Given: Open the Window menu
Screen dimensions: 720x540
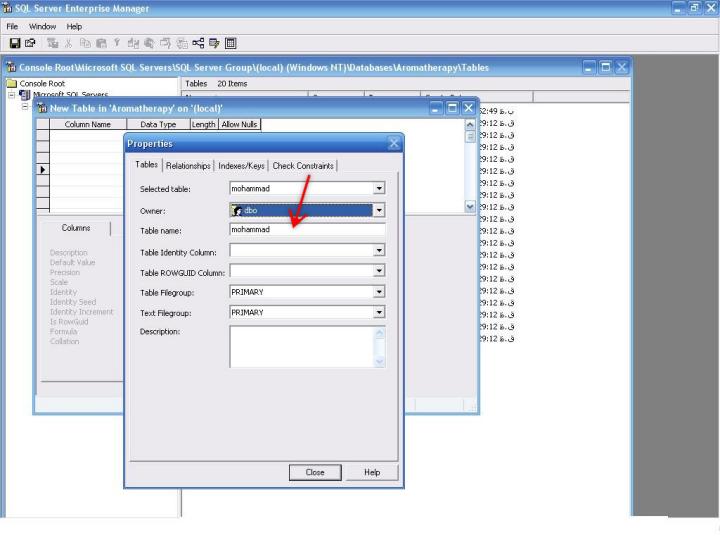Looking at the screenshot, I should click(x=42, y=27).
